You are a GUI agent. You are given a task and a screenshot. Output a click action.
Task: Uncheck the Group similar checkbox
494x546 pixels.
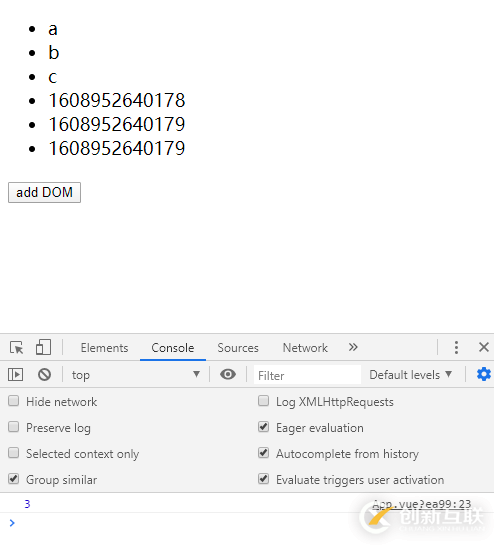14,479
